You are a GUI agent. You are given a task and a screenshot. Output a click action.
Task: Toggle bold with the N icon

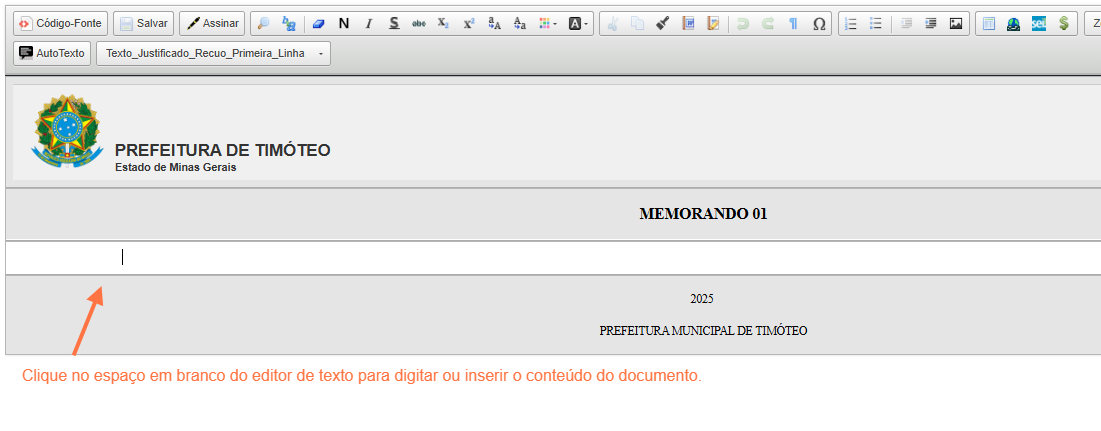pos(343,23)
